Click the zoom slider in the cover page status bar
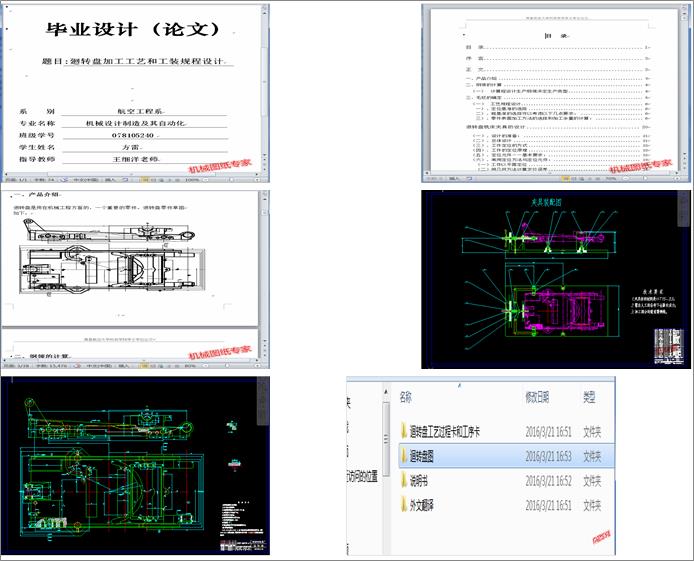This screenshot has height=561, width=694. [230, 180]
